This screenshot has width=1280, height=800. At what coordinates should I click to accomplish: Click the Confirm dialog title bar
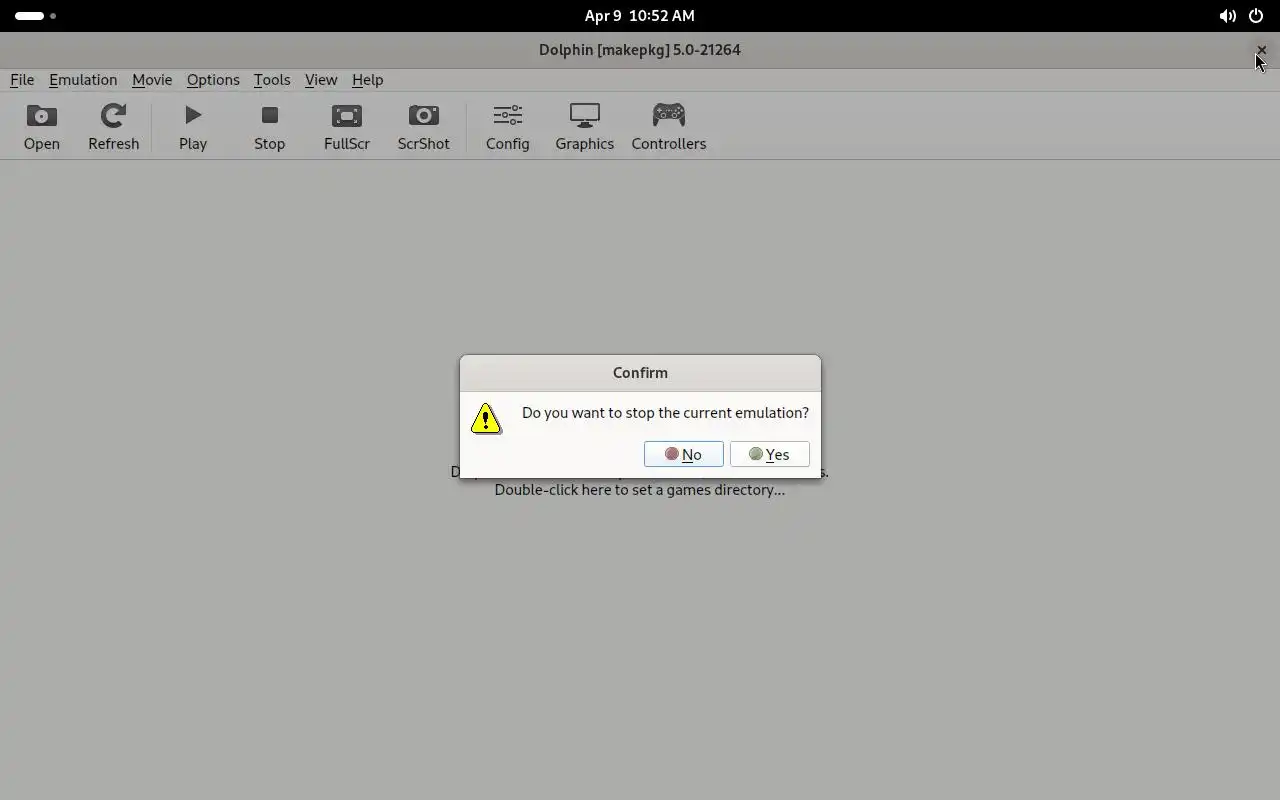point(640,372)
